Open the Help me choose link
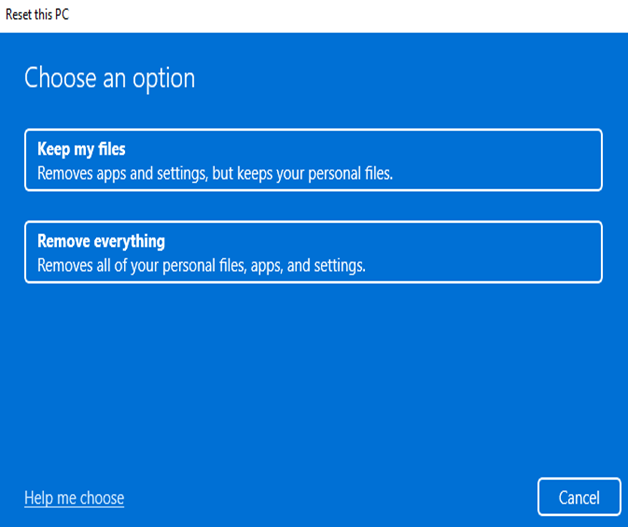 (x=74, y=498)
